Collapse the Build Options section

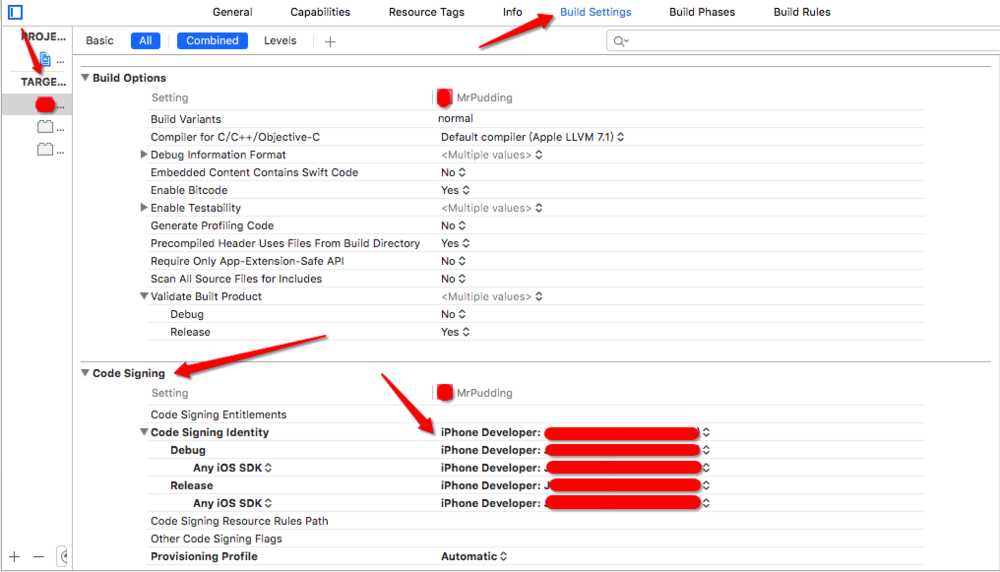tap(85, 77)
